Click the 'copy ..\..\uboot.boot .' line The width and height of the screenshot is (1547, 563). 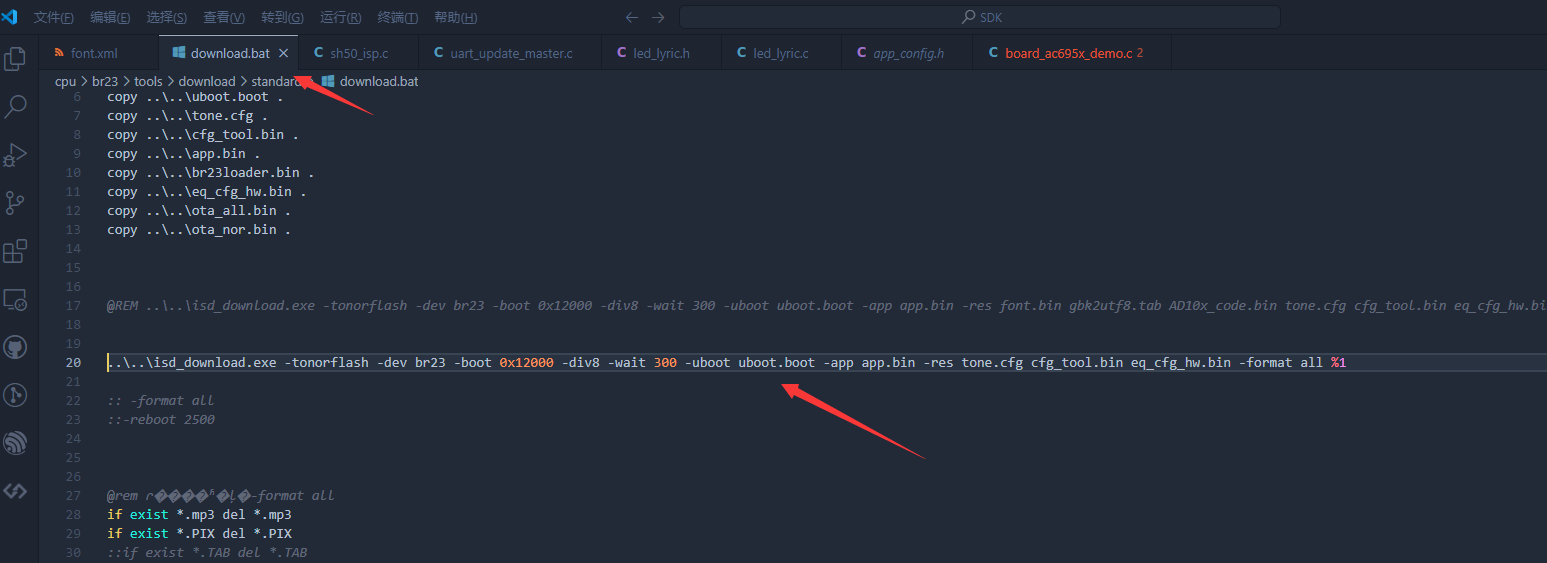[x=195, y=97]
